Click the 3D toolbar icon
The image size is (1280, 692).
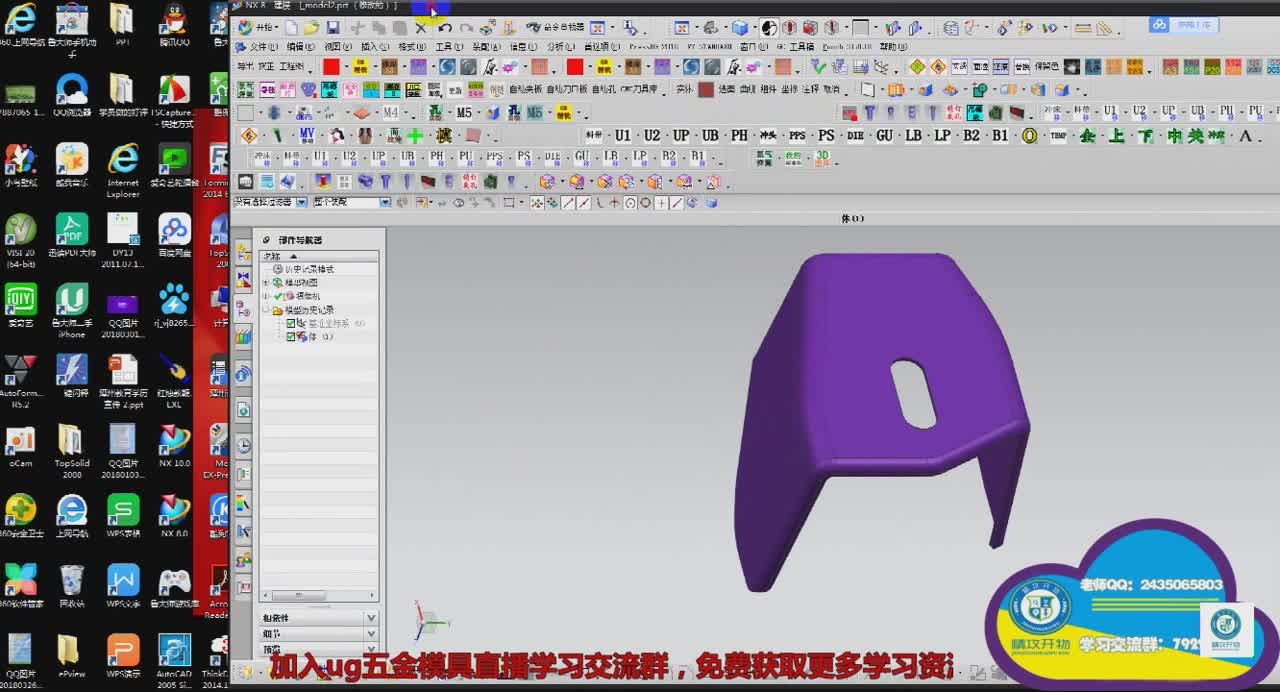(x=822, y=158)
